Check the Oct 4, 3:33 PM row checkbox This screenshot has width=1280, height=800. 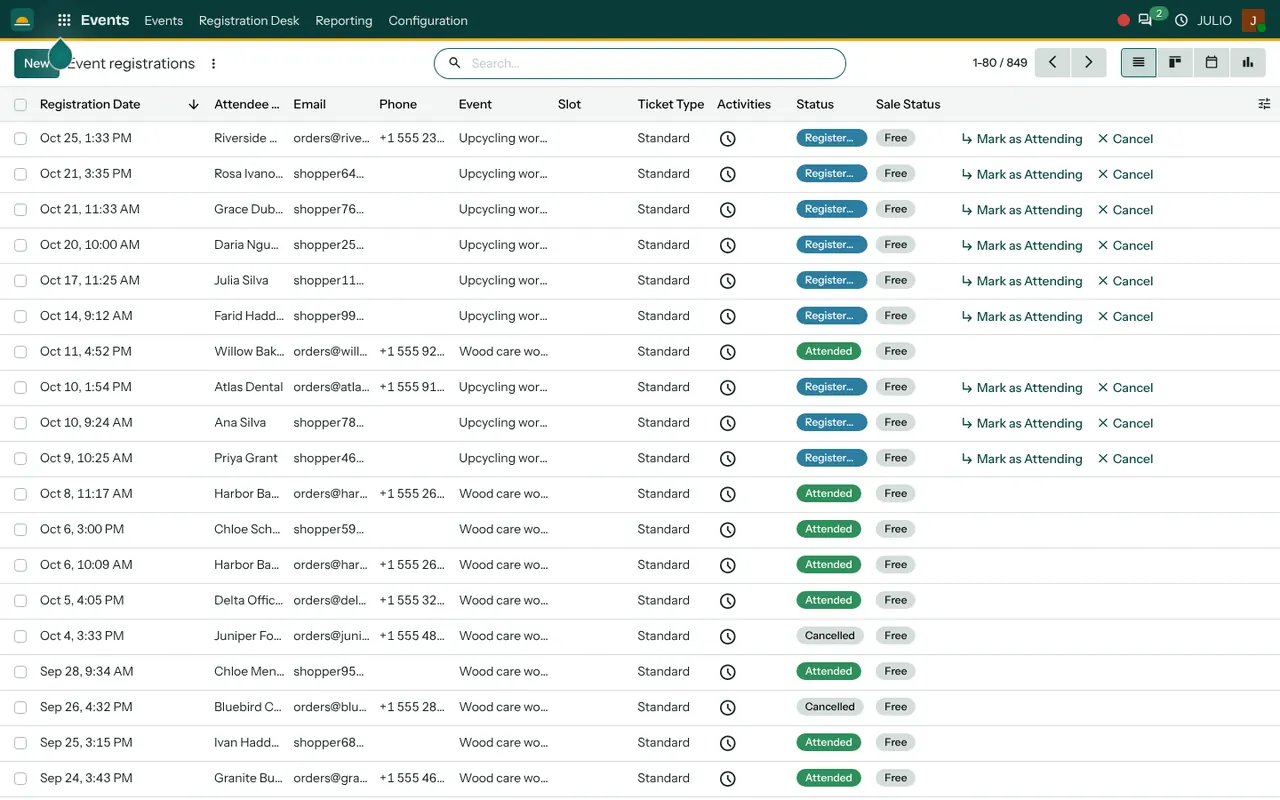coord(20,636)
